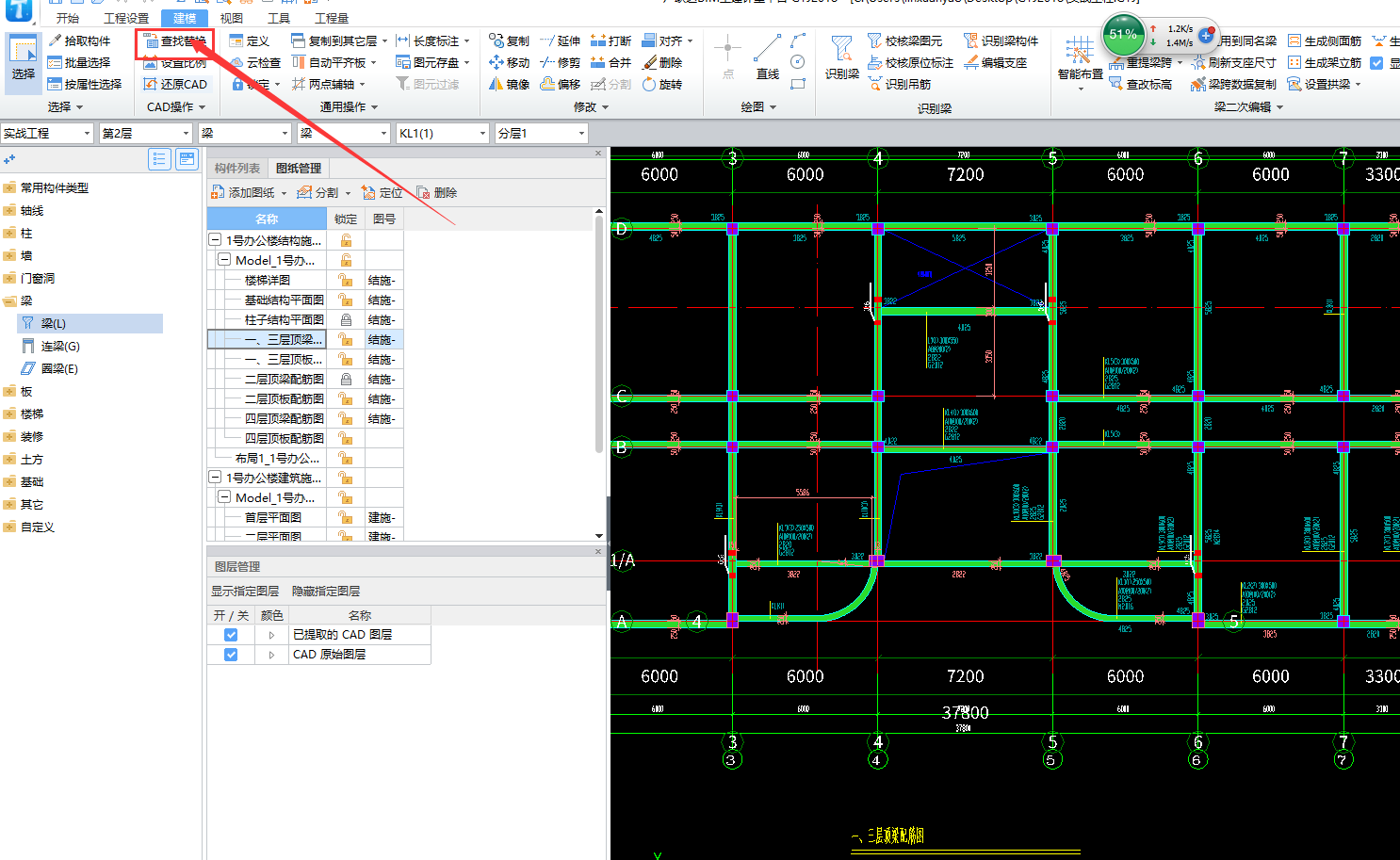Expand CAD 原始图层 color arrow

271,655
